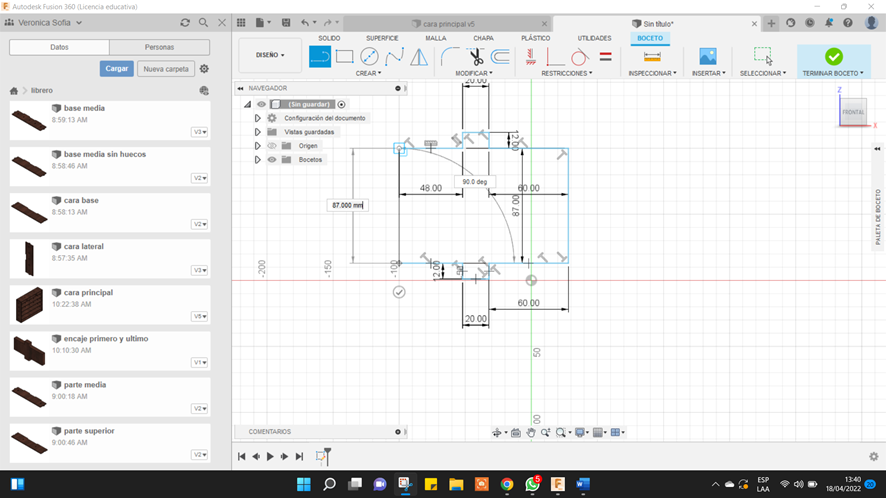This screenshot has width=886, height=498.
Task: Switch to the SUPERFICIE tab
Action: (381, 38)
